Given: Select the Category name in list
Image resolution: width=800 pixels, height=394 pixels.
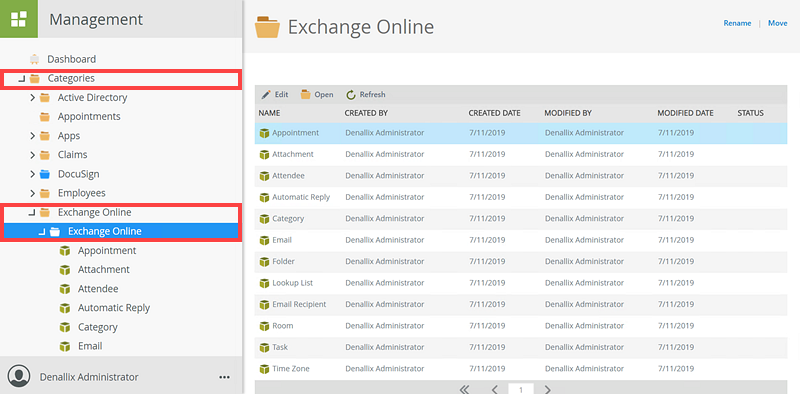Looking at the screenshot, I should (x=288, y=218).
